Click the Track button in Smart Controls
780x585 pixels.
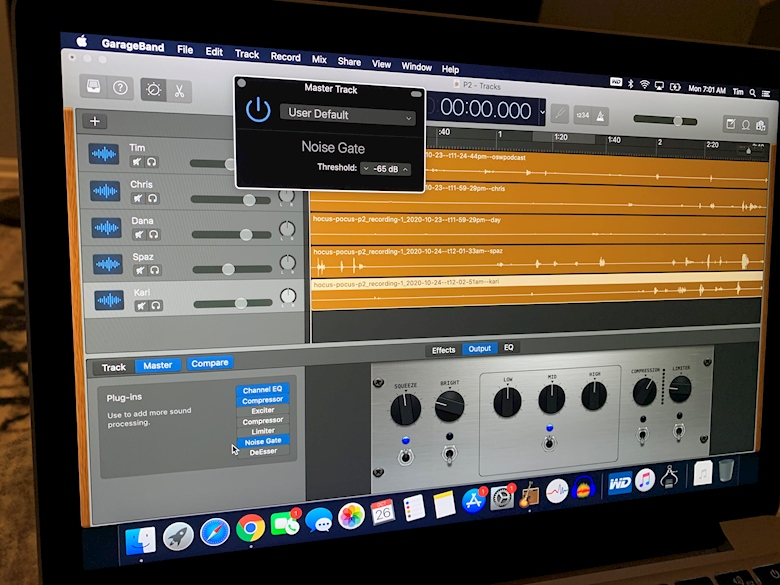[114, 367]
